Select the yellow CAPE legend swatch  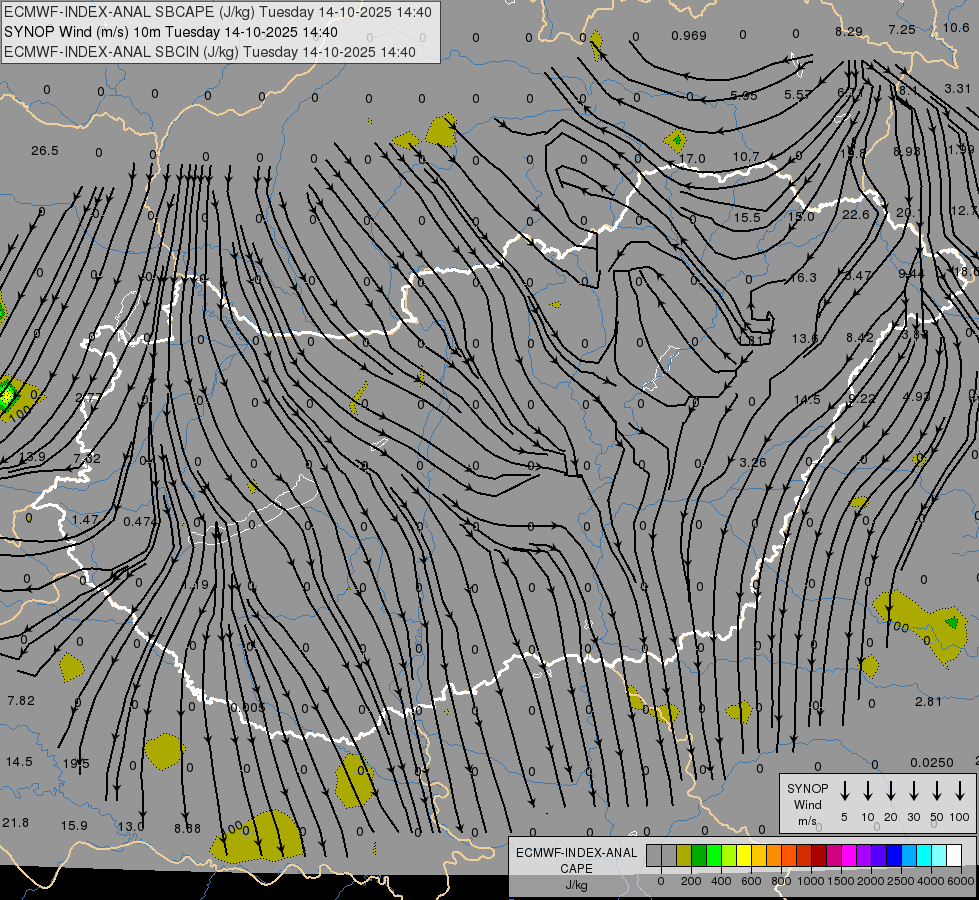click(744, 856)
